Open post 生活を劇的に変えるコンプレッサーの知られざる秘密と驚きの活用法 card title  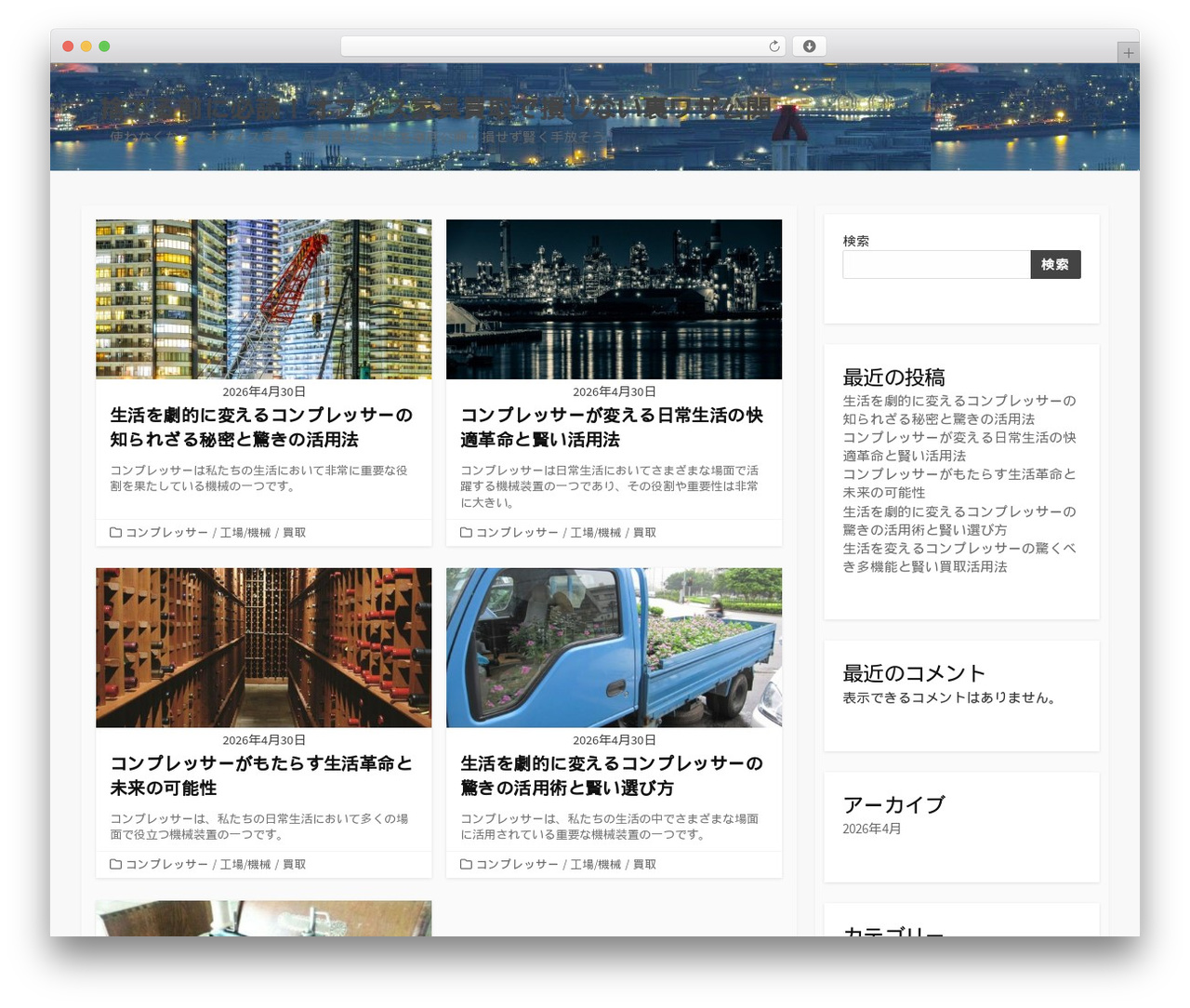(261, 428)
